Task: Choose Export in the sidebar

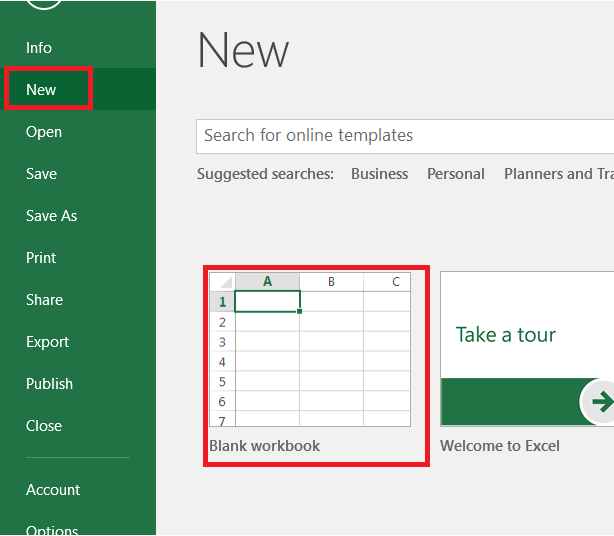Action: pyautogui.click(x=47, y=342)
